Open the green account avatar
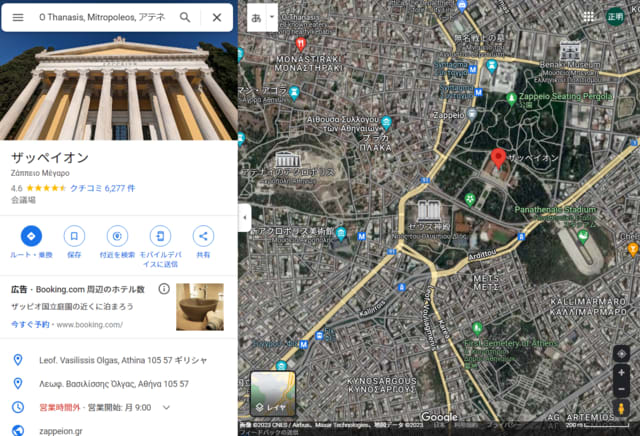Viewport: 640px width, 436px height. 615,17
